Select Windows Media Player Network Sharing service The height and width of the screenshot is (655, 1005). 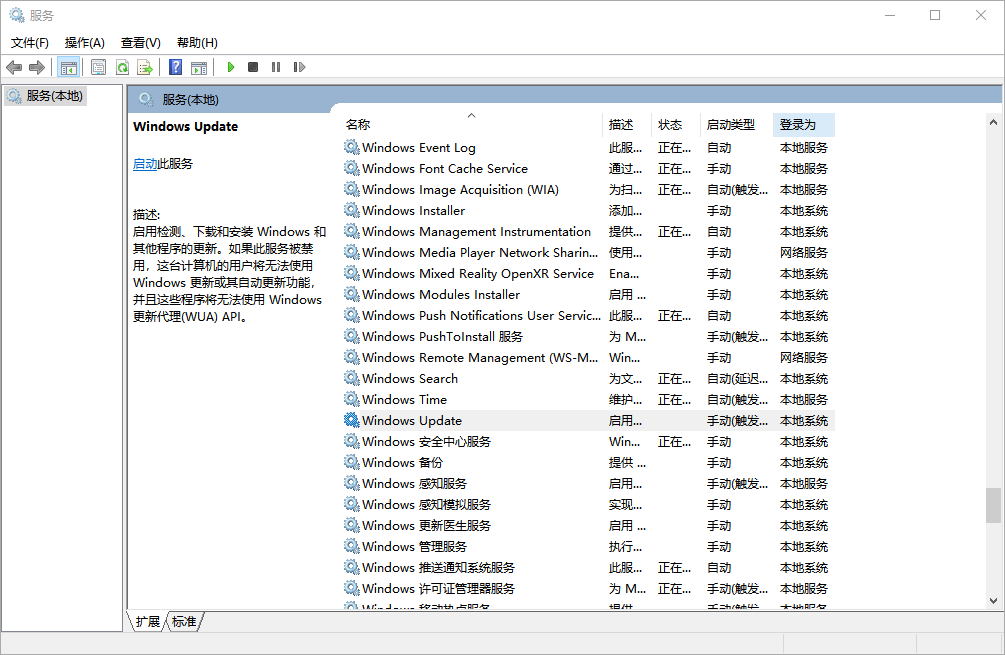point(588,253)
